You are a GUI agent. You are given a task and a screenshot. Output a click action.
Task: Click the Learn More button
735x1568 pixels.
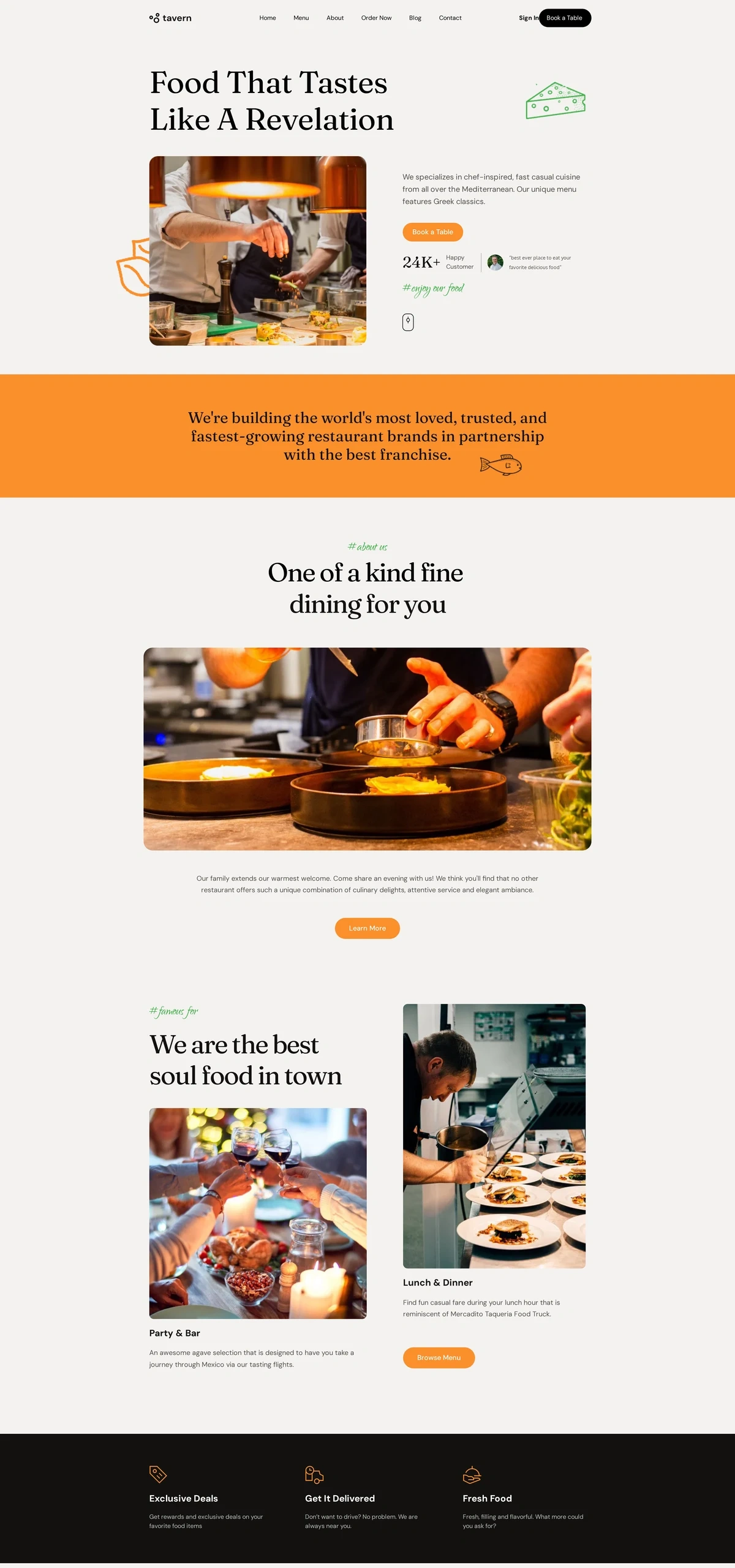pyautogui.click(x=367, y=928)
